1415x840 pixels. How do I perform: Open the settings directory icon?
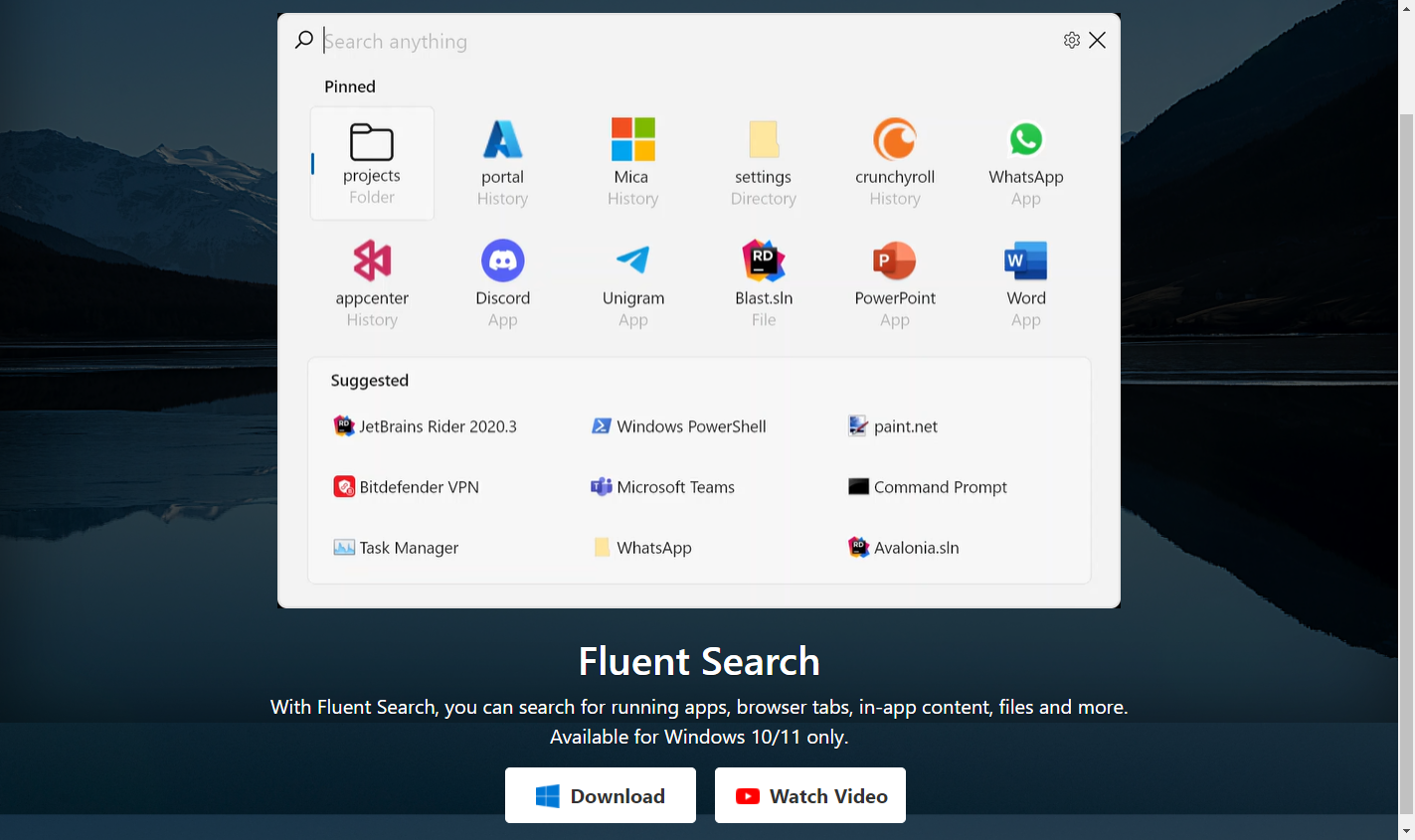pos(764,140)
